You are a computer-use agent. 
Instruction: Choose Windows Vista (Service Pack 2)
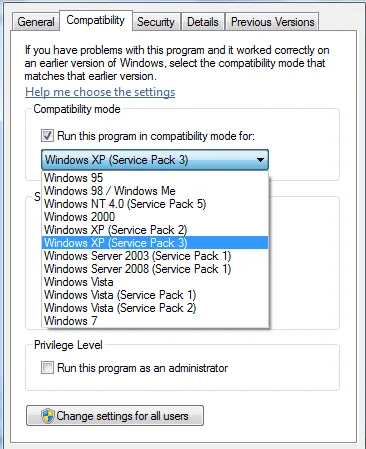pos(155,308)
